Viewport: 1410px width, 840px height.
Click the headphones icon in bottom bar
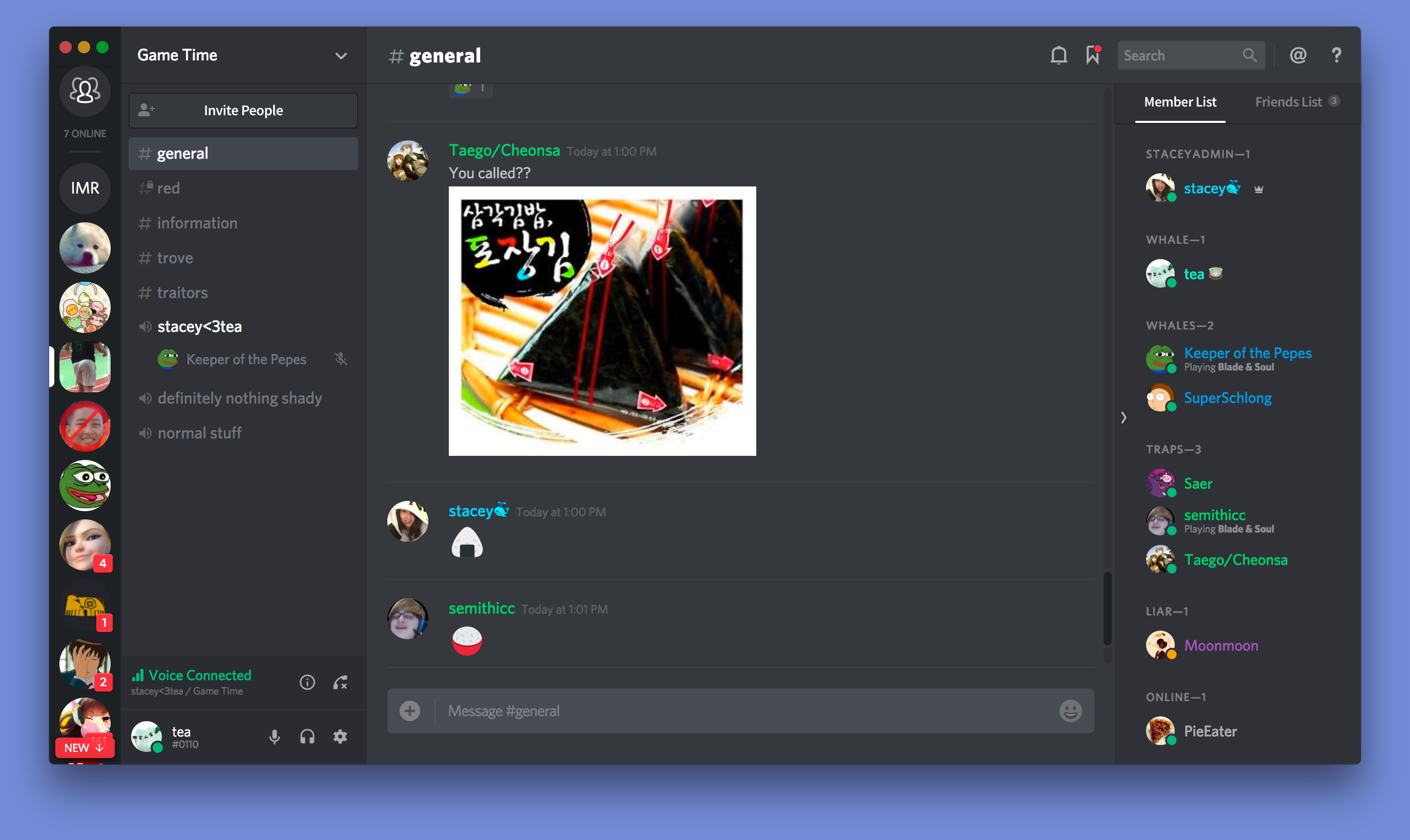[x=307, y=736]
